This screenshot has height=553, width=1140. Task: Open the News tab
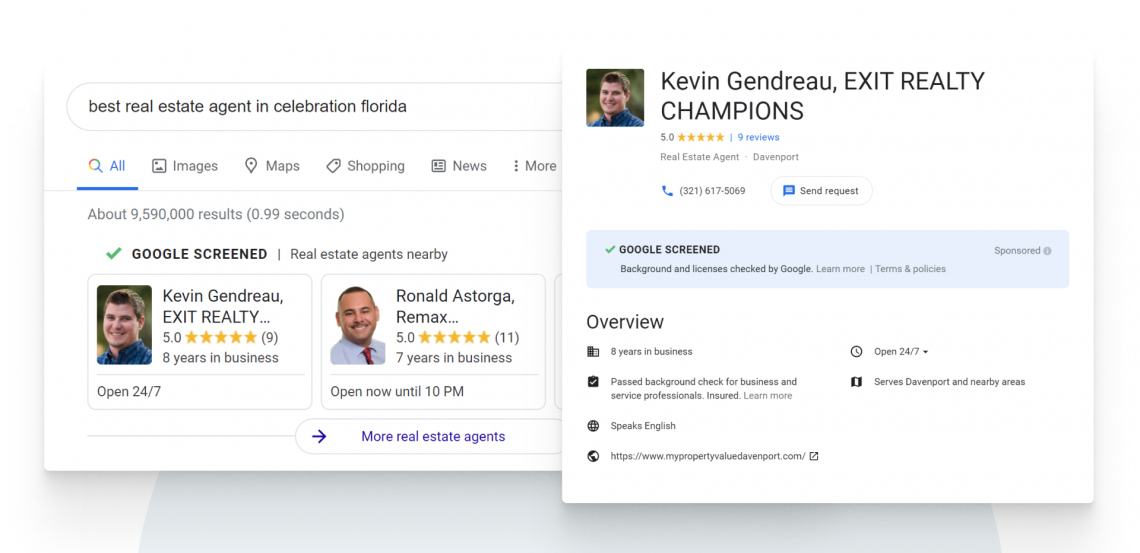click(459, 166)
